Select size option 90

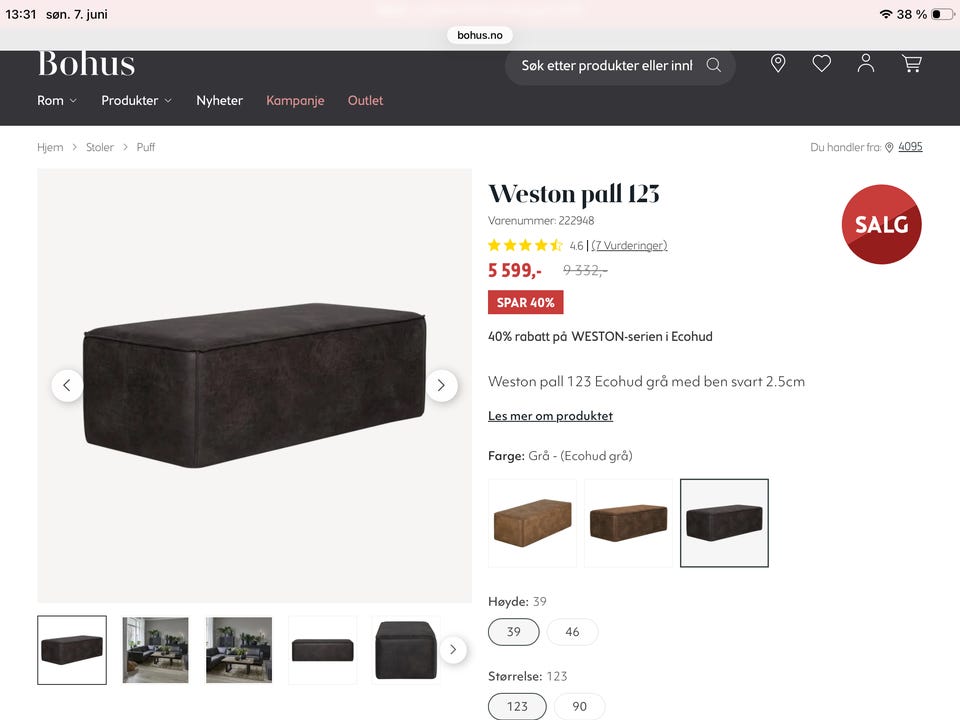click(x=579, y=707)
